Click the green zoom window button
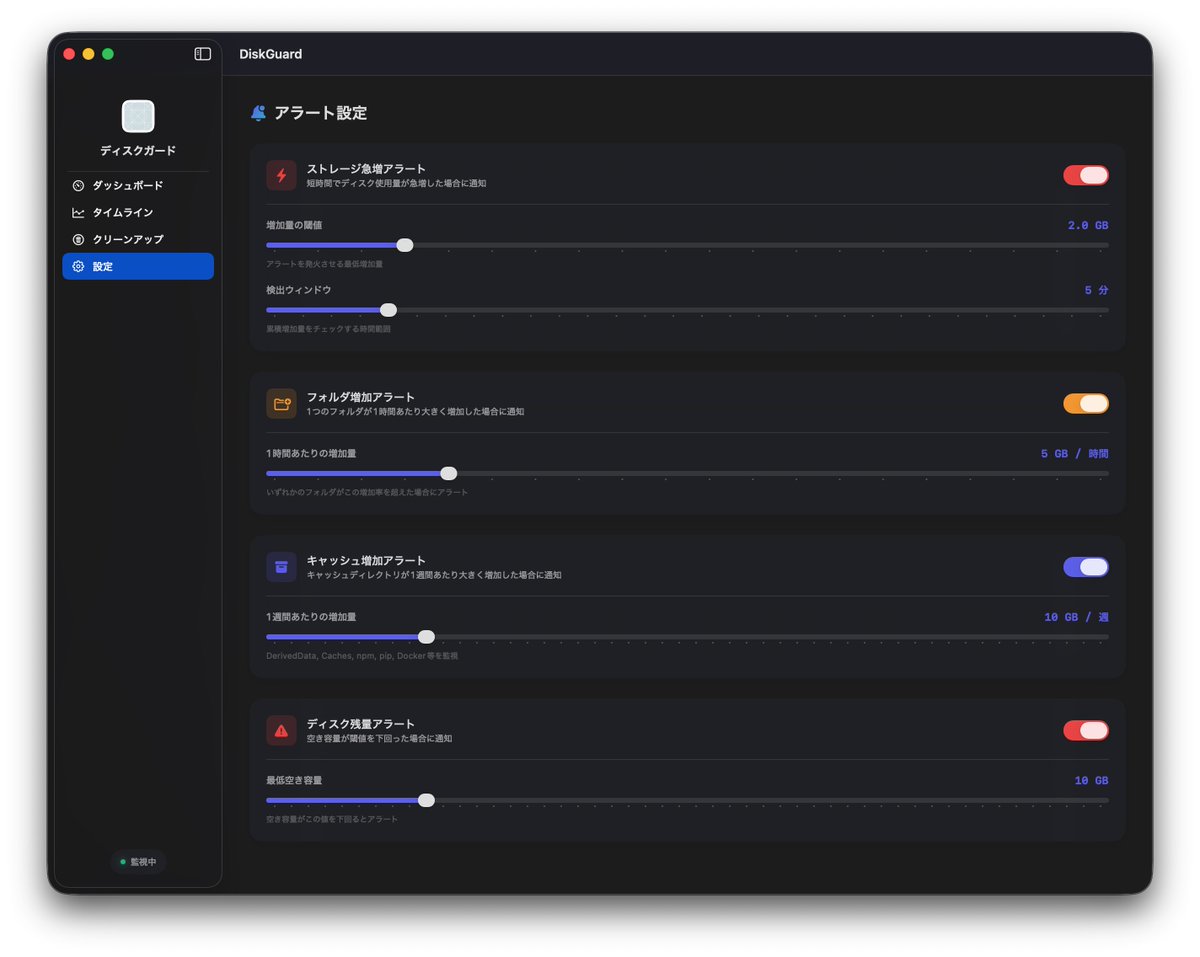1200x957 pixels. [x=108, y=54]
